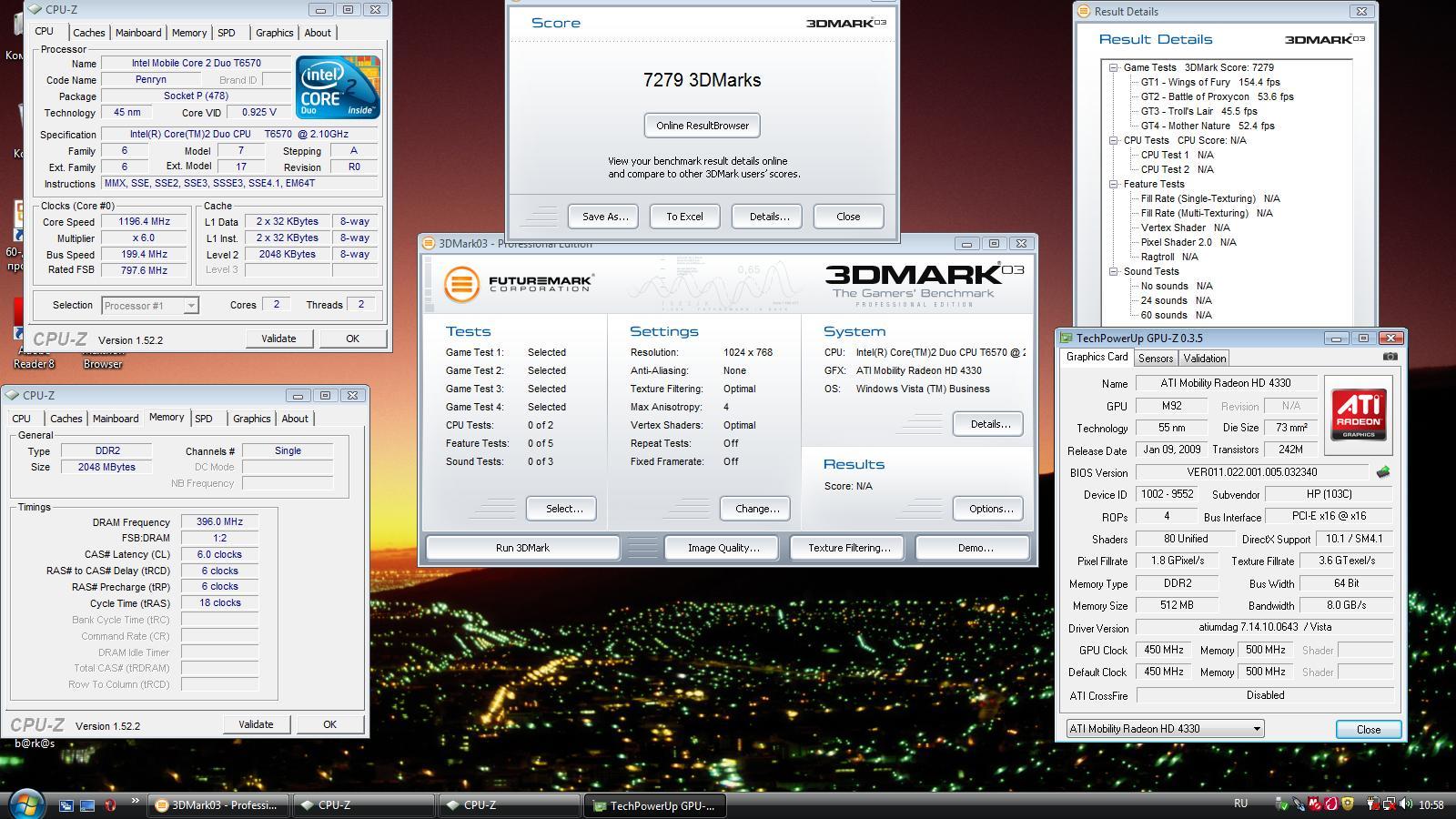Image resolution: width=1456 pixels, height=819 pixels.
Task: Click the battery power tray icon
Action: (x=1375, y=804)
